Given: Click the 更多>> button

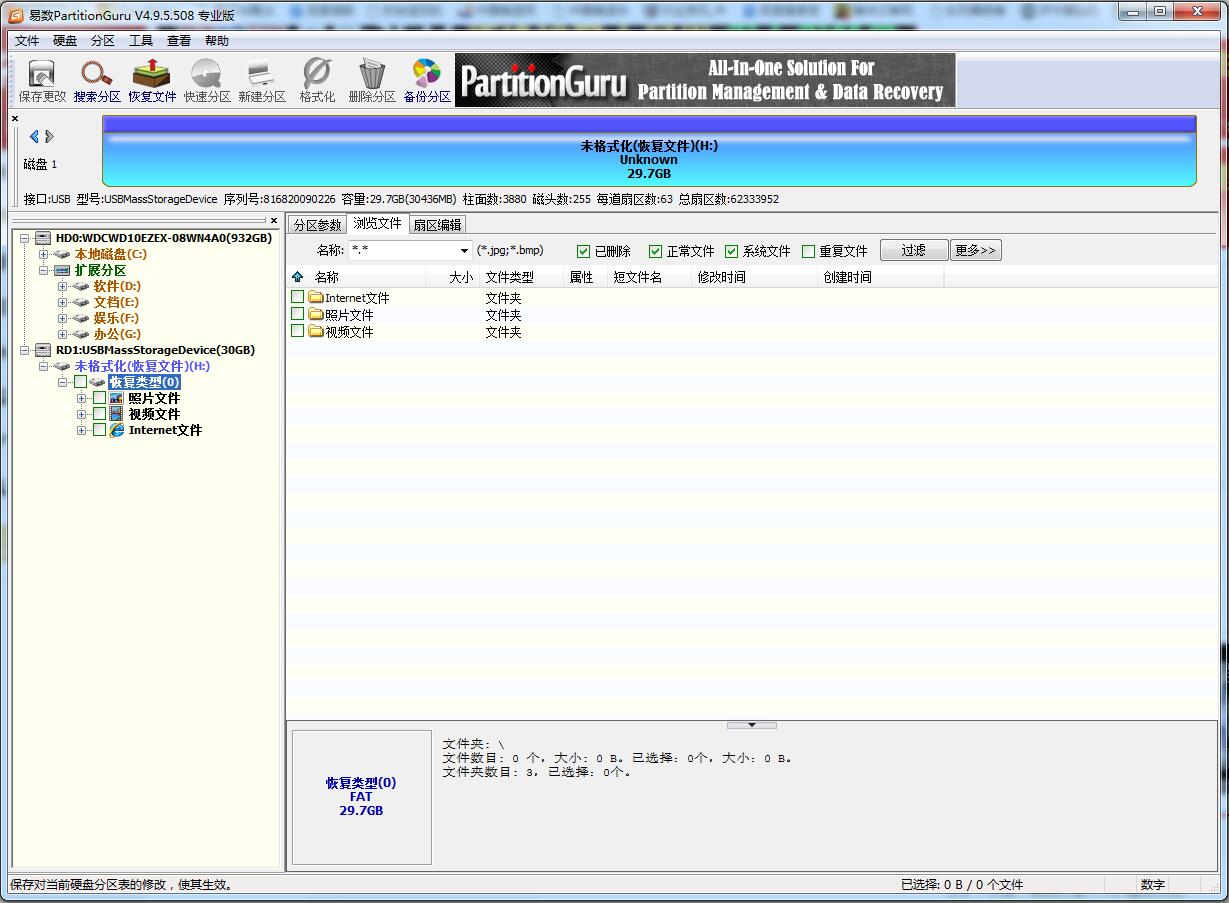Looking at the screenshot, I should 975,250.
